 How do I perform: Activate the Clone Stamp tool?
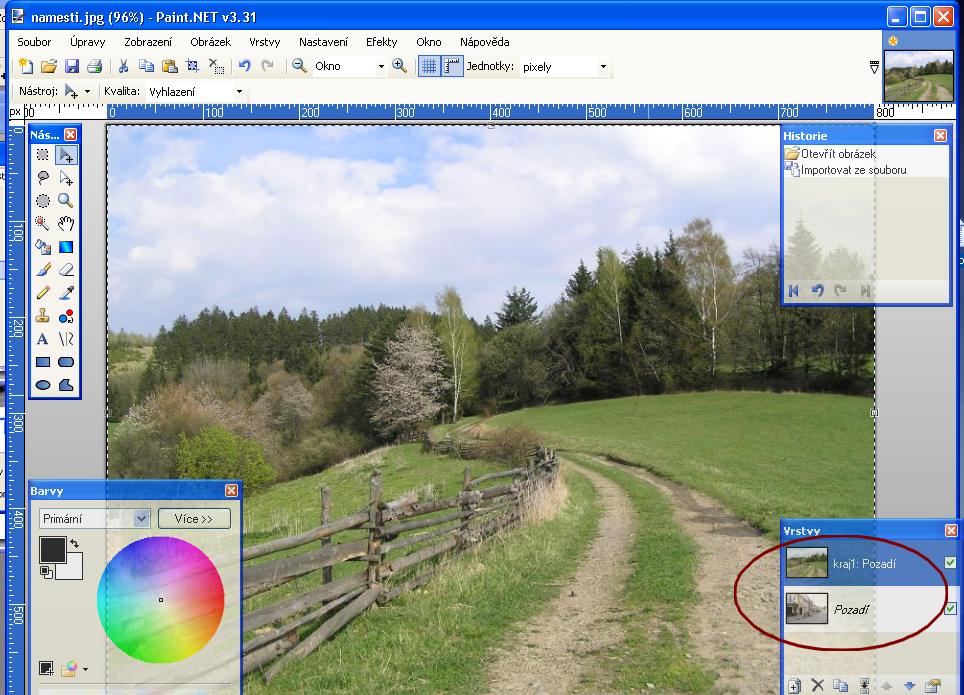(43, 316)
